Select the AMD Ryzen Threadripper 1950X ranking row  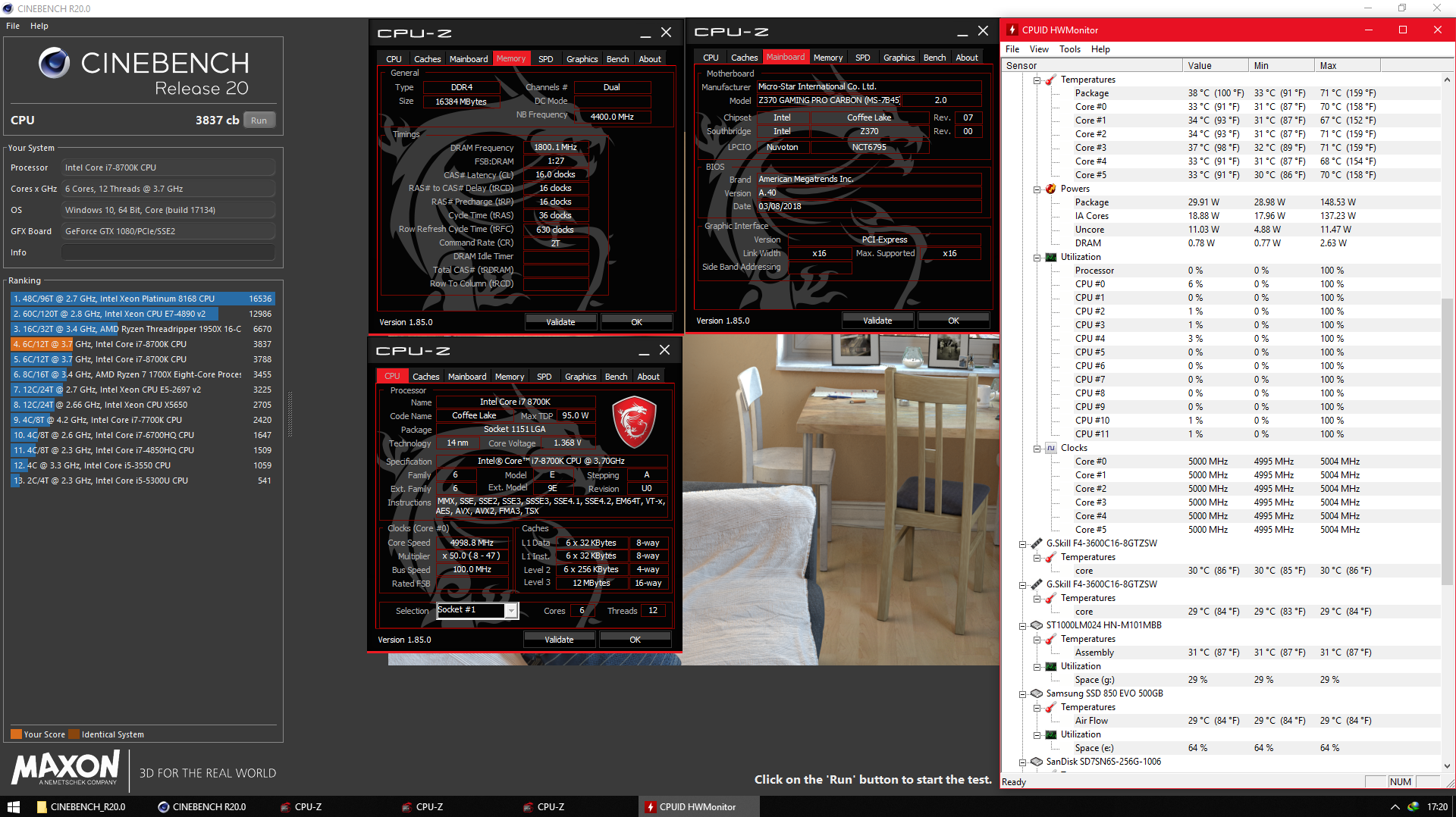click(x=143, y=329)
